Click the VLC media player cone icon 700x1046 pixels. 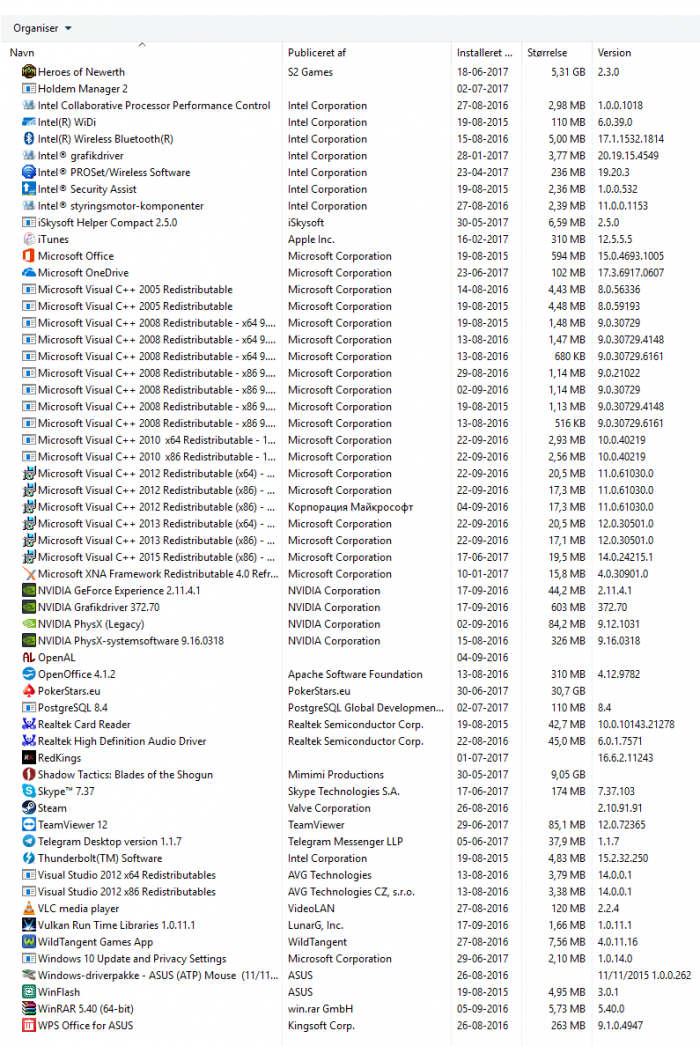[29, 908]
